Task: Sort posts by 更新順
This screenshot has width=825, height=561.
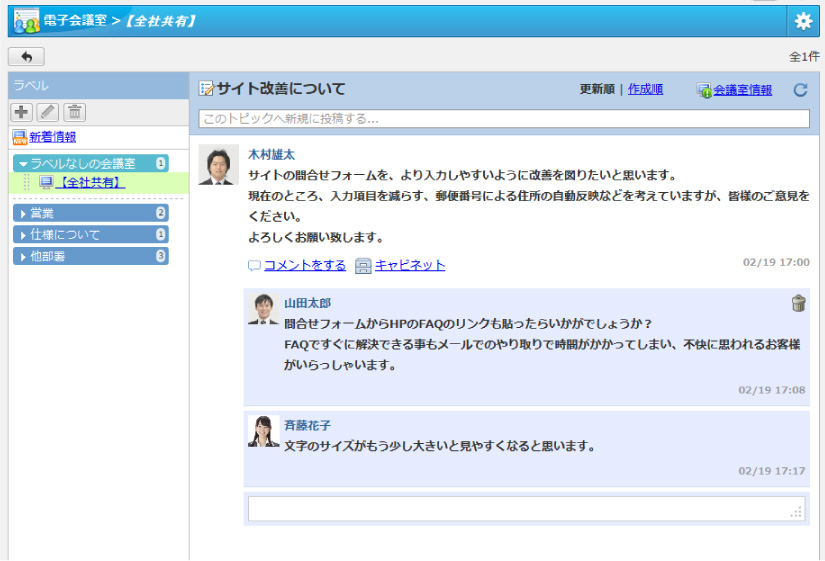Action: click(x=597, y=89)
